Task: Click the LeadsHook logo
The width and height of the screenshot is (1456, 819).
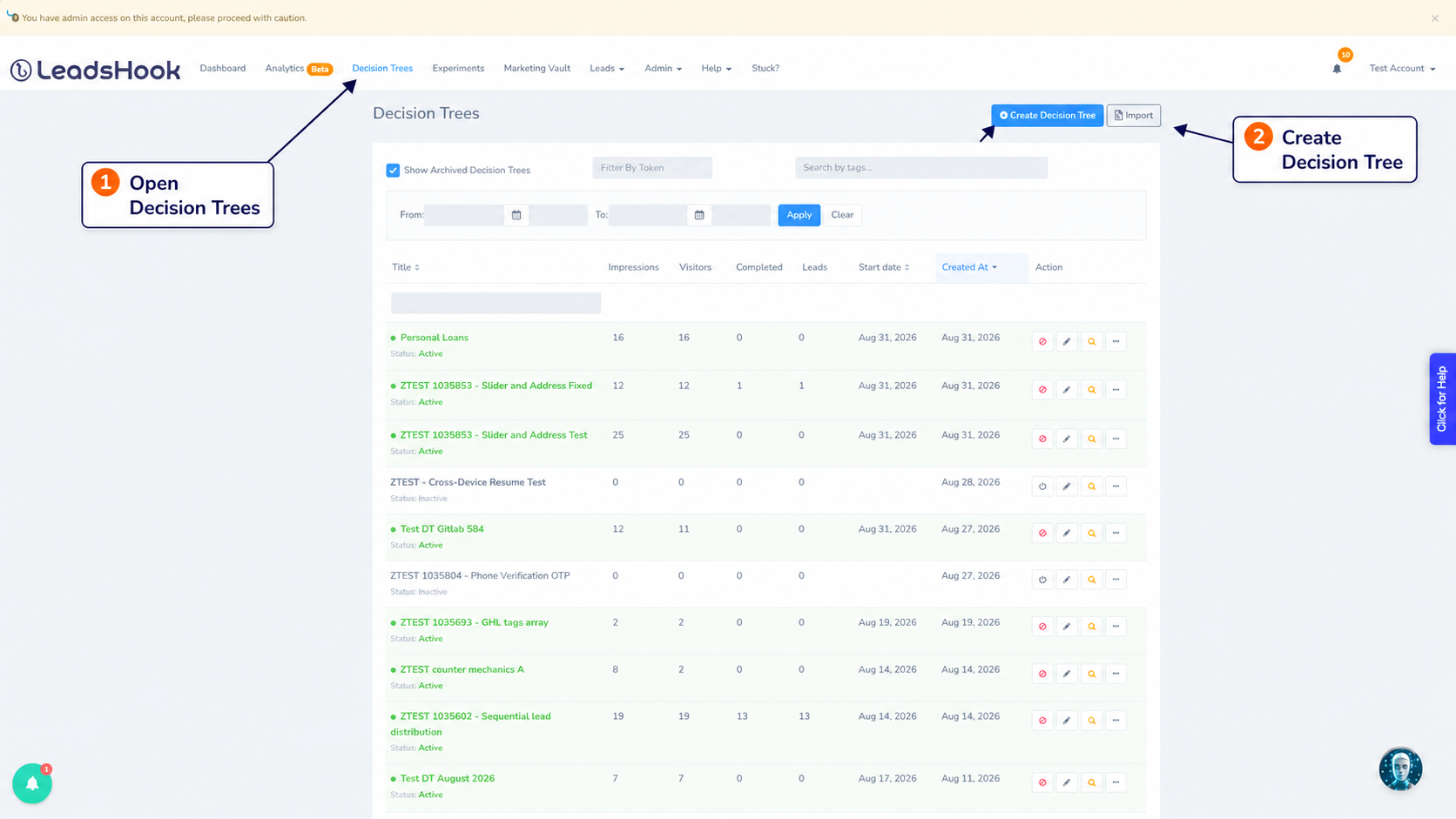Action: click(x=96, y=70)
